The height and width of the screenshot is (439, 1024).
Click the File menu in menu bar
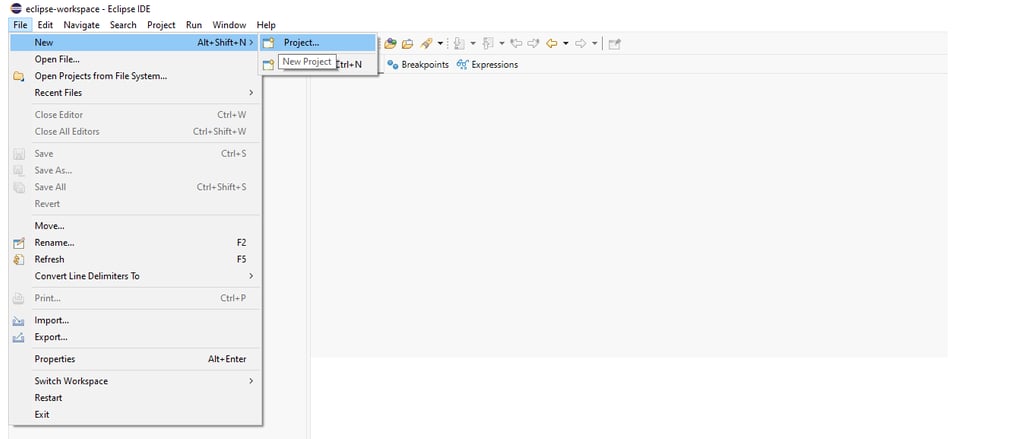(20, 25)
